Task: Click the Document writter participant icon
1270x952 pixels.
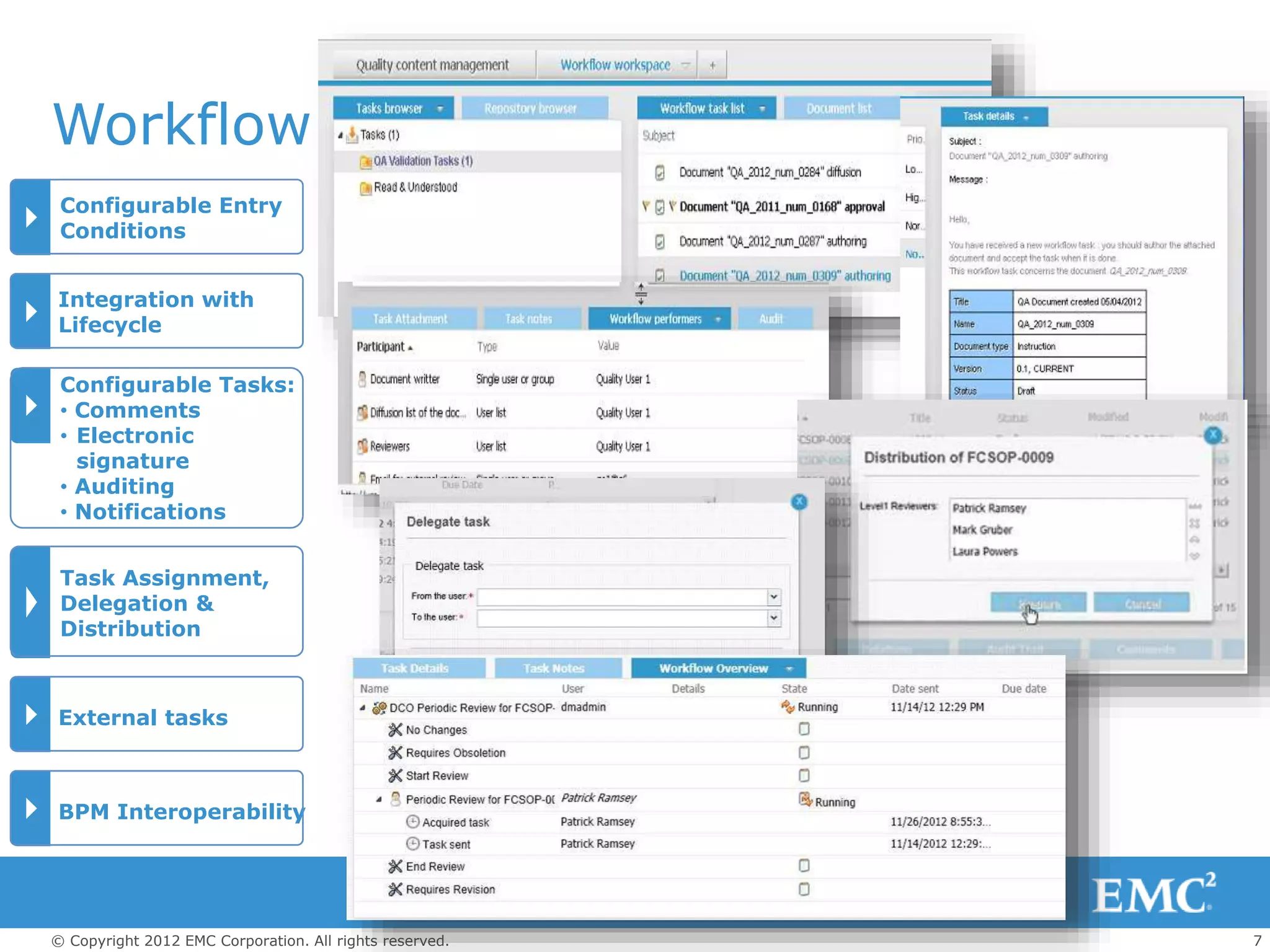Action: (x=362, y=379)
